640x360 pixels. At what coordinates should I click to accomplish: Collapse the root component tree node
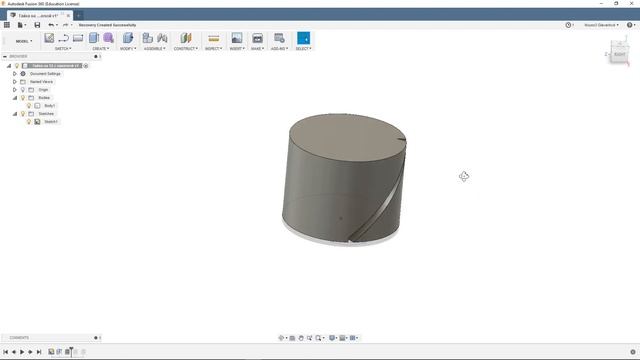9,66
